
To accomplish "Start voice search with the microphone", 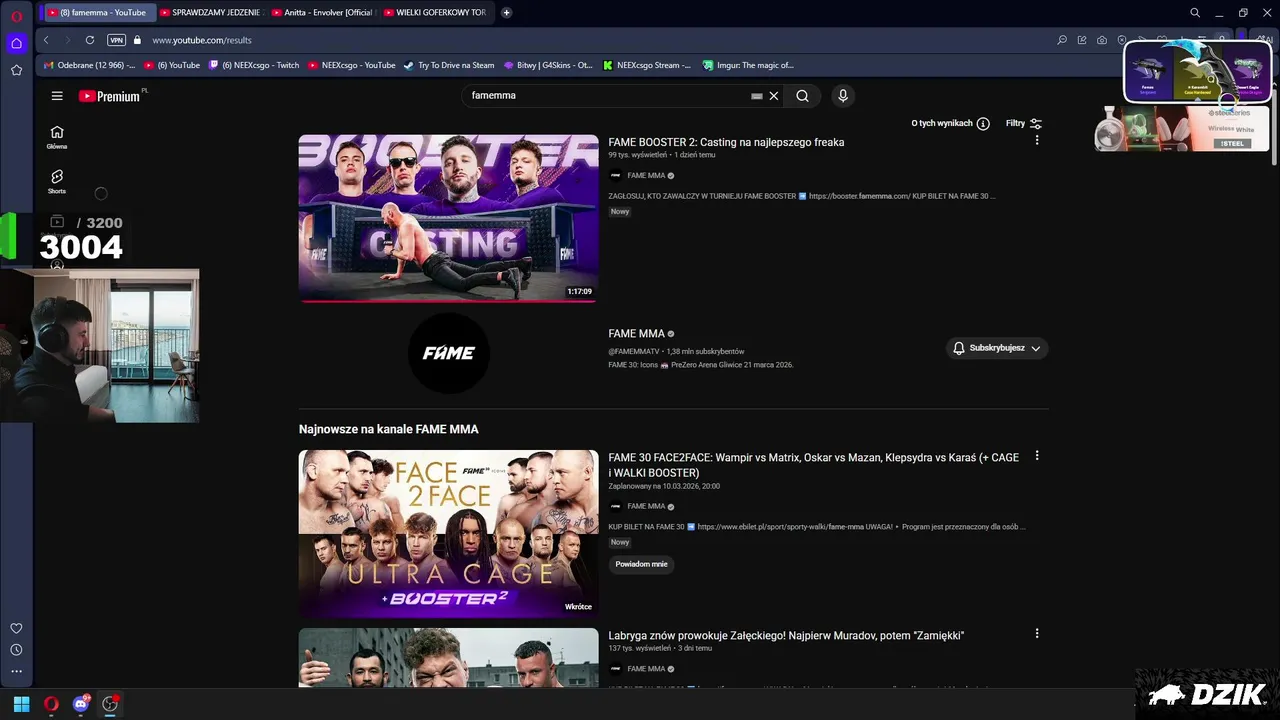I will click(x=843, y=96).
